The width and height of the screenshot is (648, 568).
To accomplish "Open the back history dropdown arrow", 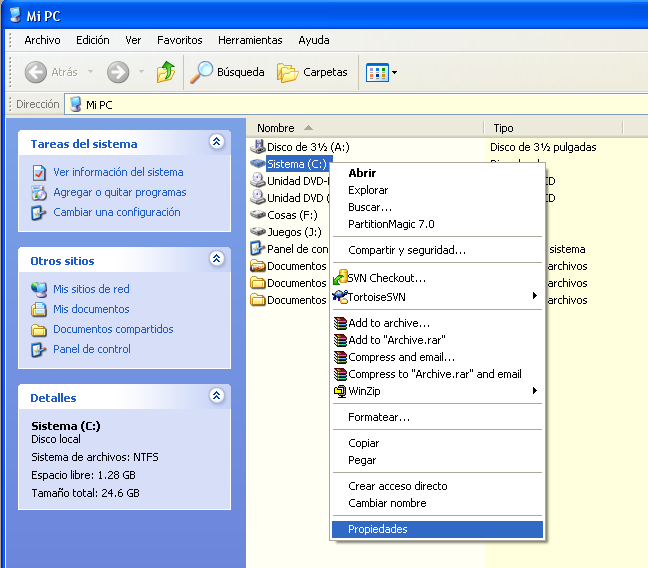I will (90, 72).
